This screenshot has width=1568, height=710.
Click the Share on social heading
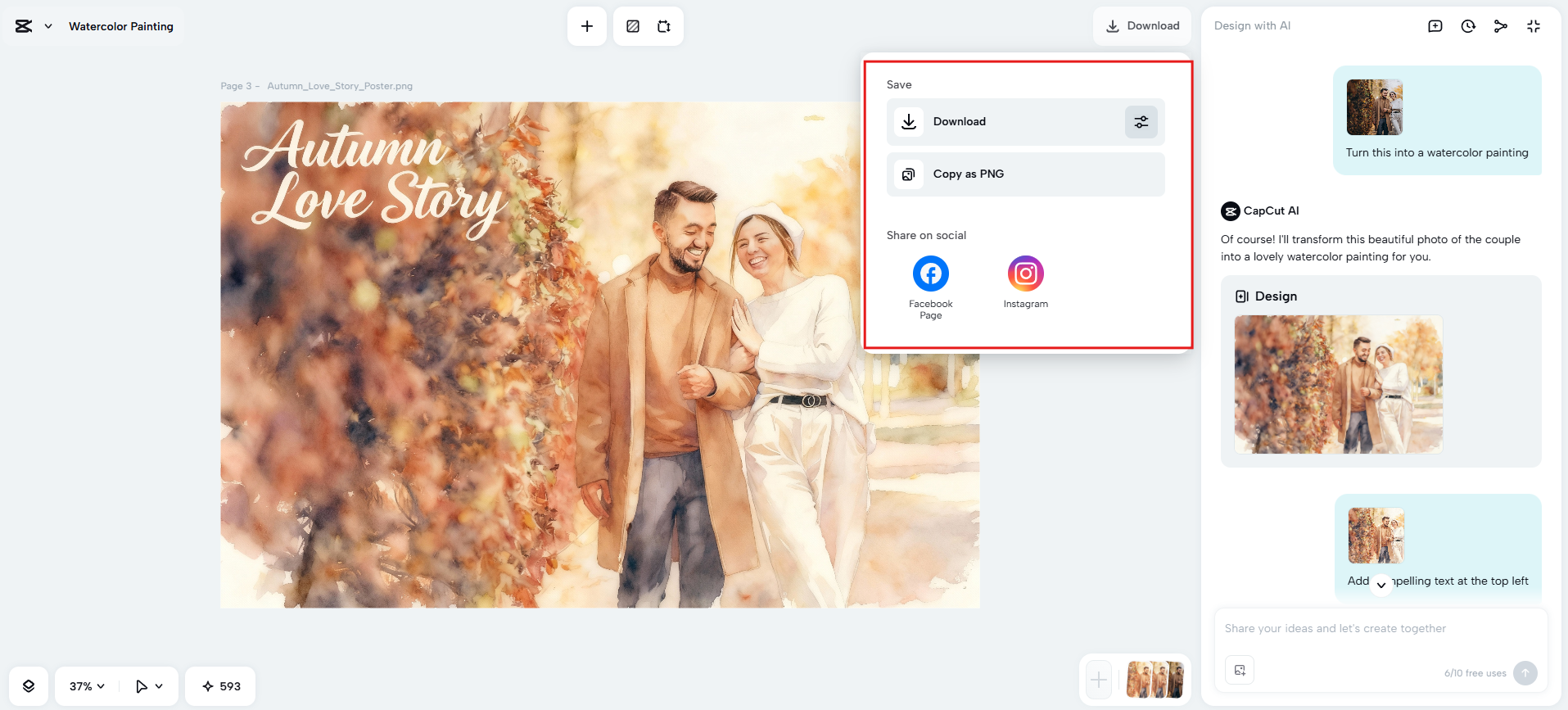point(926,236)
